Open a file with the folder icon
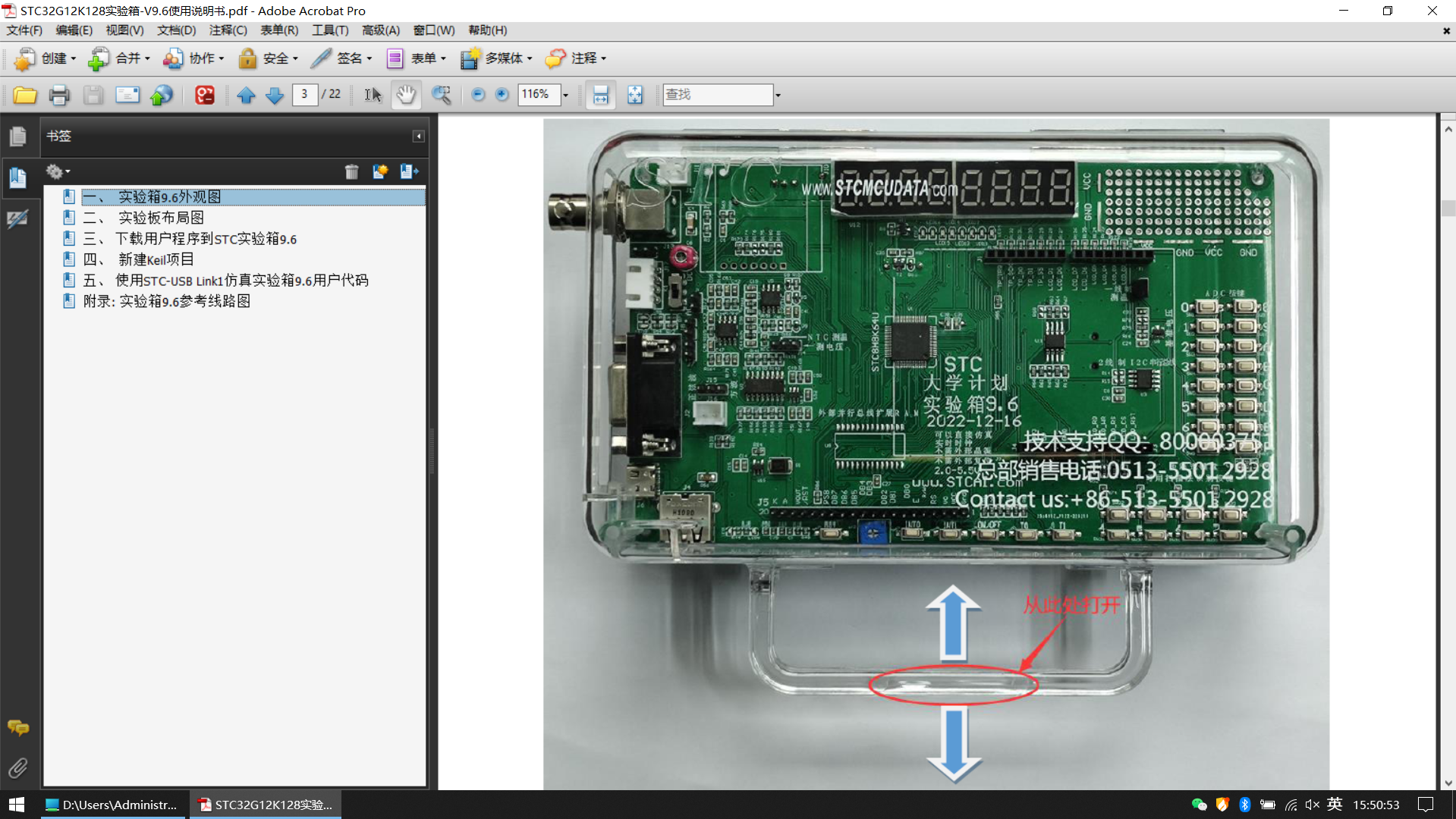This screenshot has width=1456, height=819. point(25,95)
